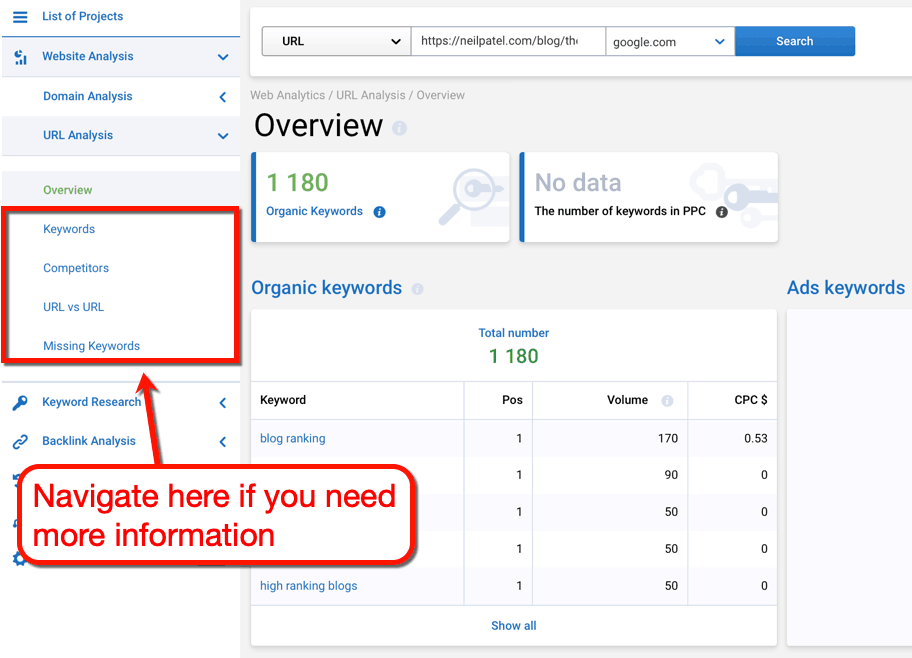Image resolution: width=912 pixels, height=658 pixels.
Task: Collapse the URL Analysis section
Action: [222, 135]
